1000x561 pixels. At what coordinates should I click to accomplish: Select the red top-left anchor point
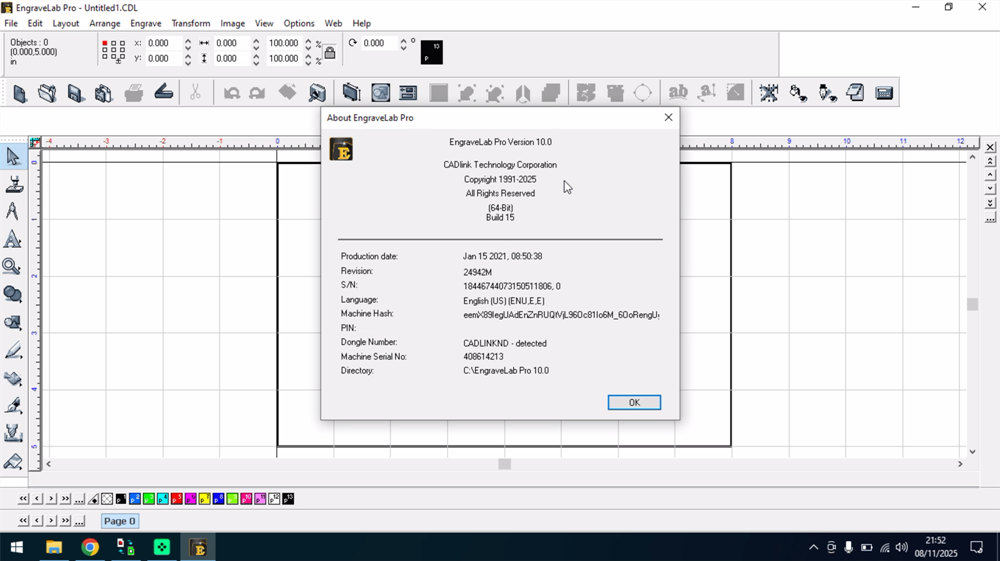pyautogui.click(x=105, y=43)
